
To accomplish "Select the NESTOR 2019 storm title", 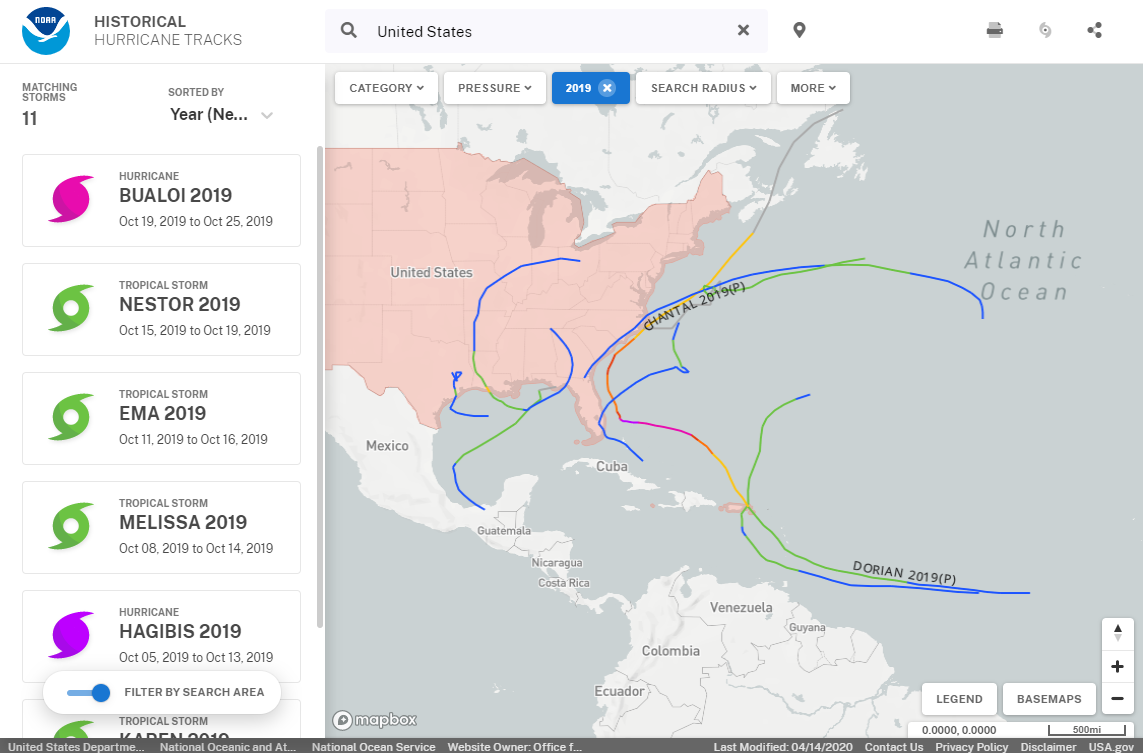I will click(x=180, y=304).
